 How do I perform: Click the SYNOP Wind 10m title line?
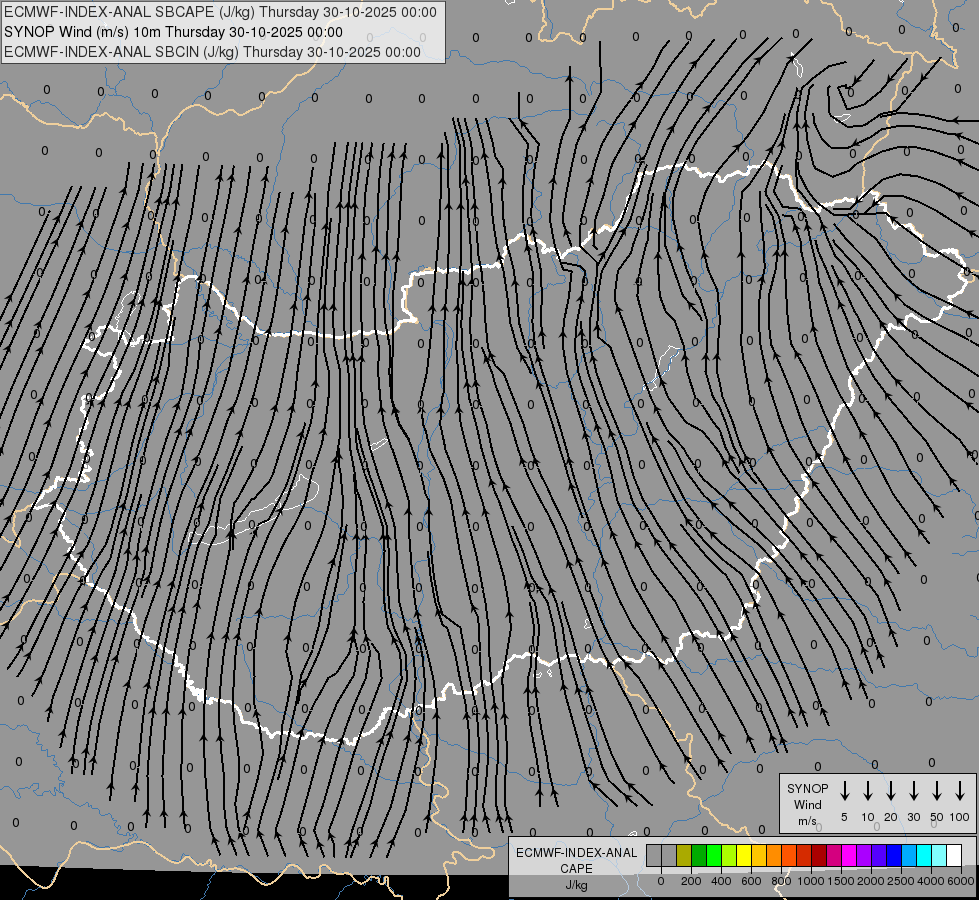(173, 32)
